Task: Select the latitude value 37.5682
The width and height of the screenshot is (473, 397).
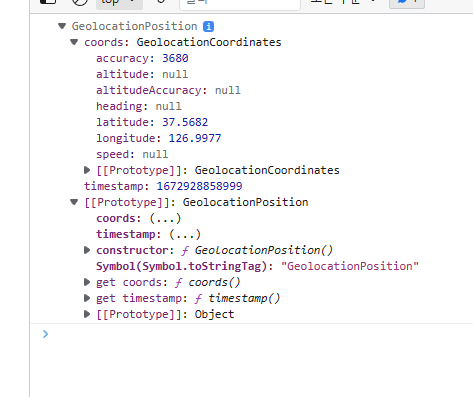Action: (x=185, y=122)
